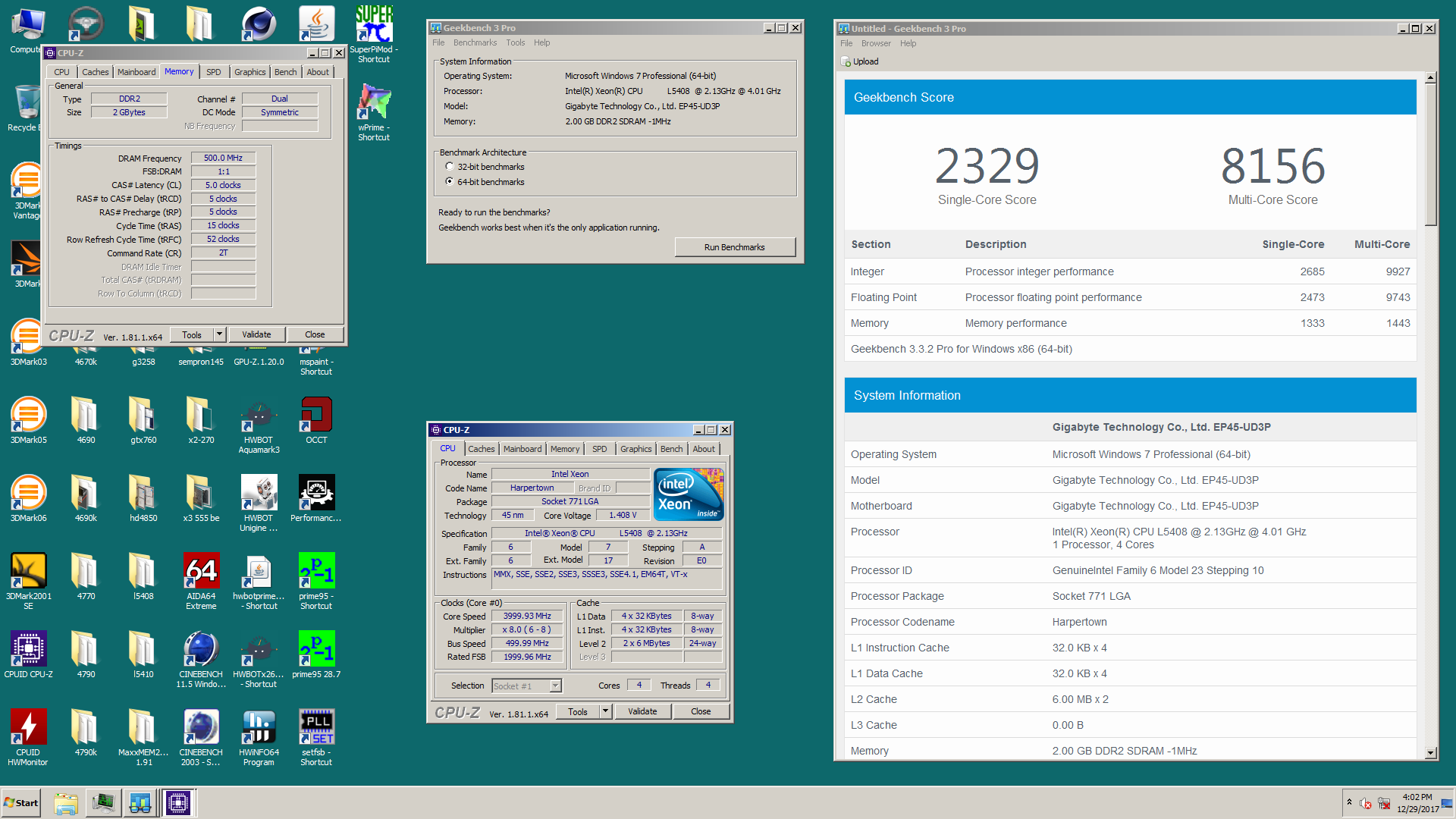Click Run Benchmarks button
Screen dimensions: 1456x819
[x=735, y=247]
